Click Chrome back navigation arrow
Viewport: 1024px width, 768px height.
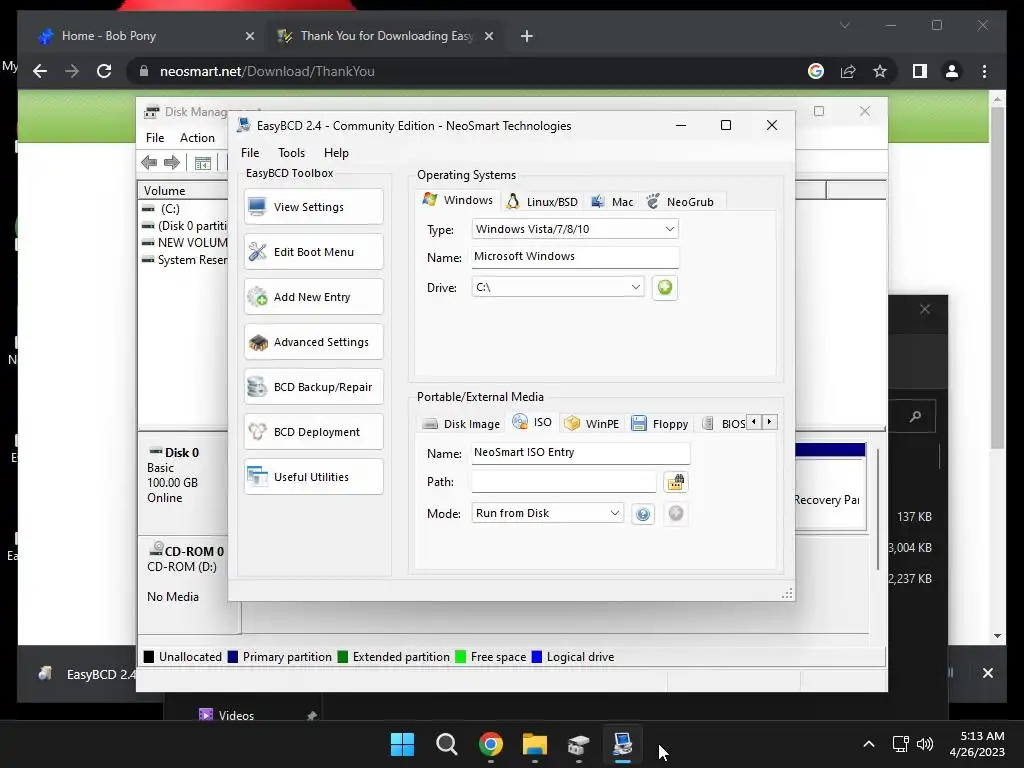(x=40, y=71)
